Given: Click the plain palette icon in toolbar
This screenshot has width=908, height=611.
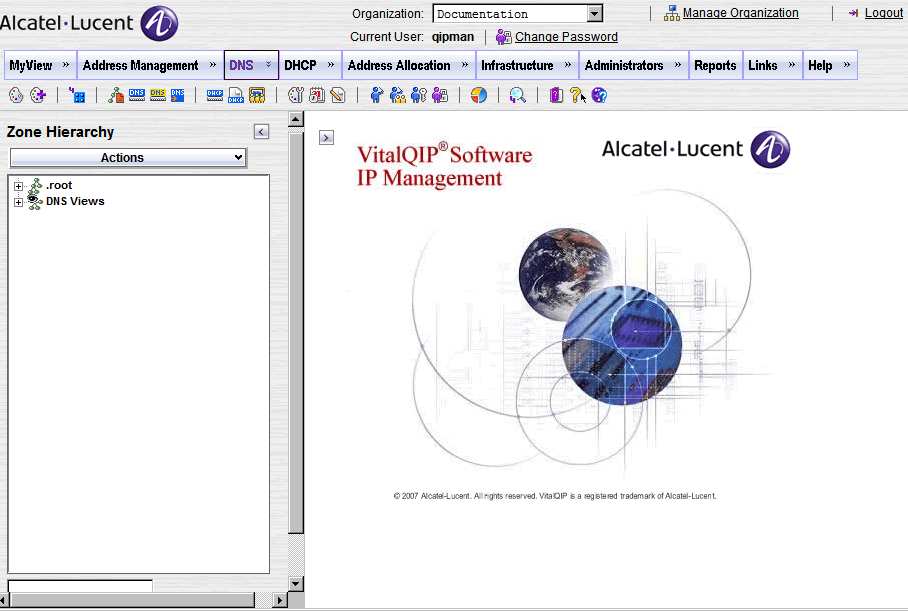Looking at the screenshot, I should click(x=16, y=95).
